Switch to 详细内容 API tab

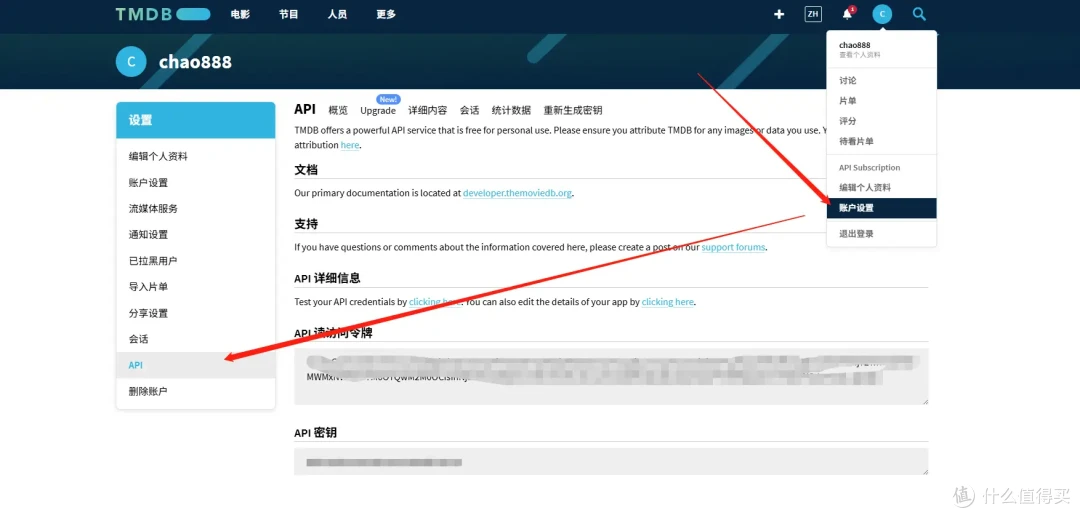pos(428,110)
